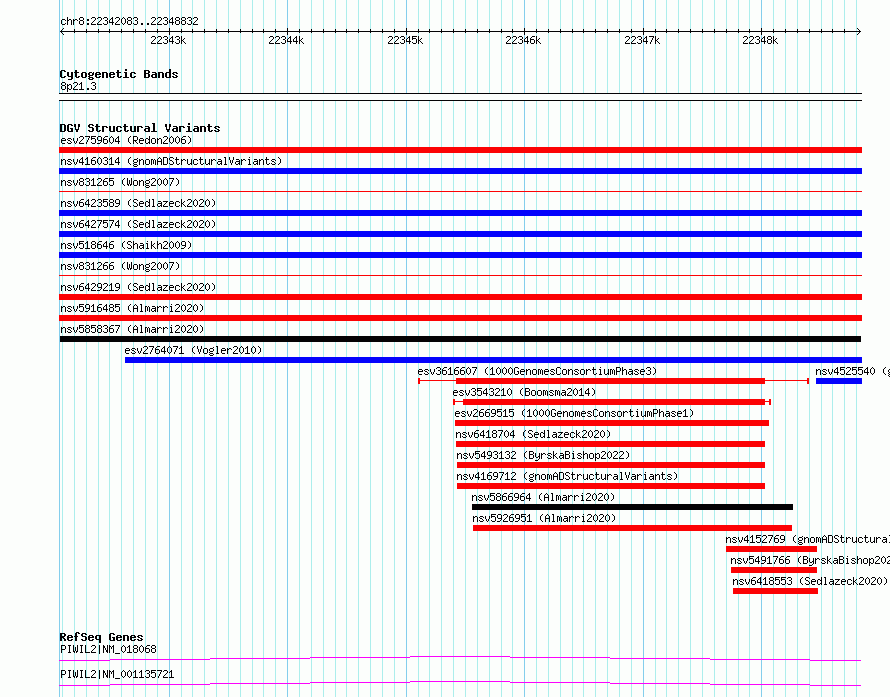Click the ruler's right arrow end
This screenshot has height=697, width=890.
point(859,32)
